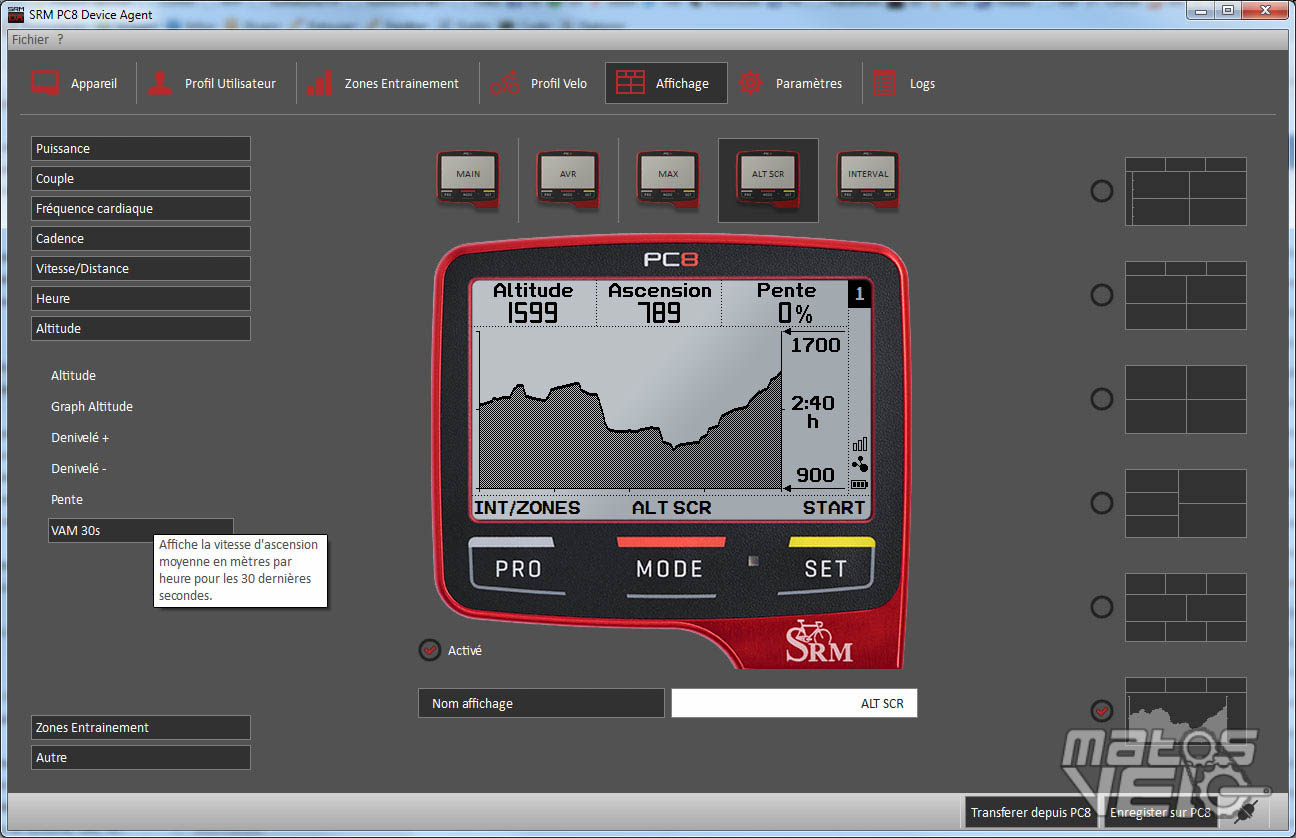Image resolution: width=1296 pixels, height=838 pixels.
Task: Expand the Cadence category
Action: click(x=141, y=239)
